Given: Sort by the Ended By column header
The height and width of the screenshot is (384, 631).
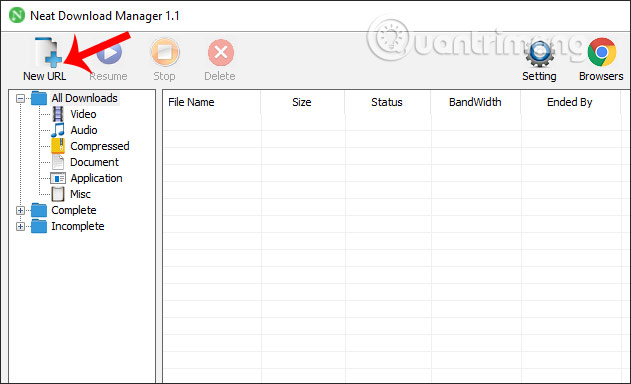Looking at the screenshot, I should tap(570, 102).
